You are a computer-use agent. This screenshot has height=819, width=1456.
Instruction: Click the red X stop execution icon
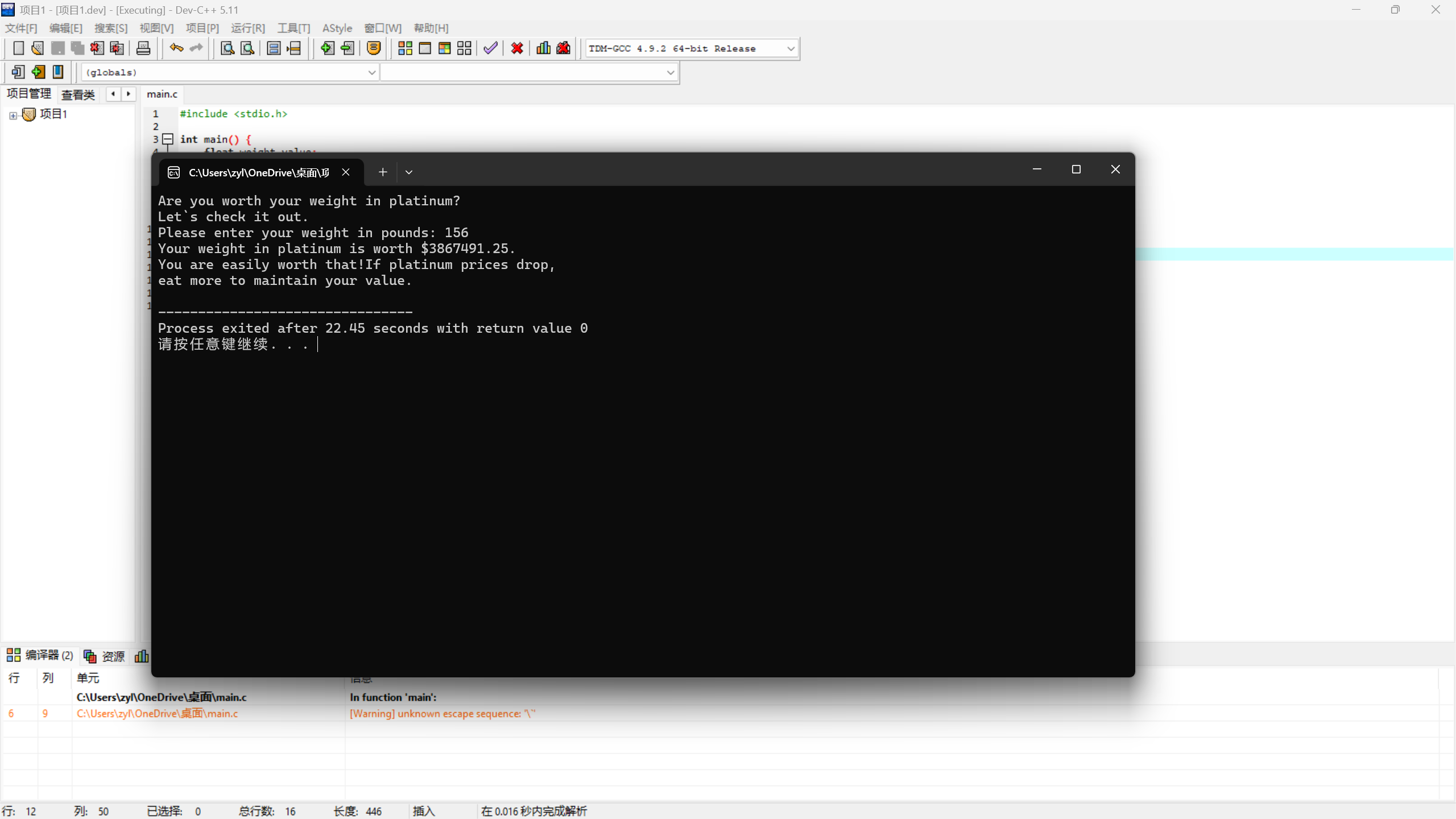point(517,48)
